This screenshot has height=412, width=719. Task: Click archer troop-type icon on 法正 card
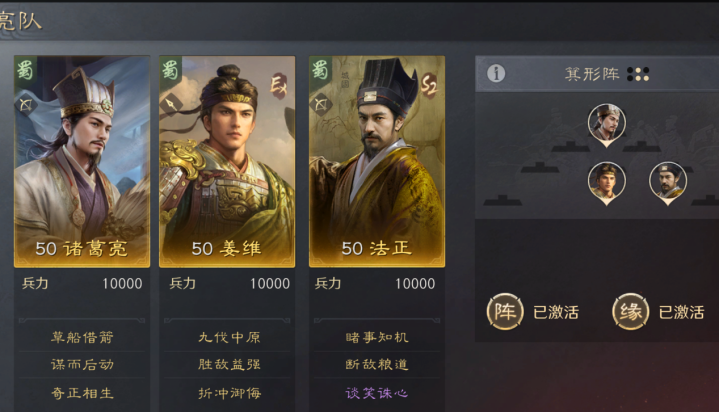[321, 105]
